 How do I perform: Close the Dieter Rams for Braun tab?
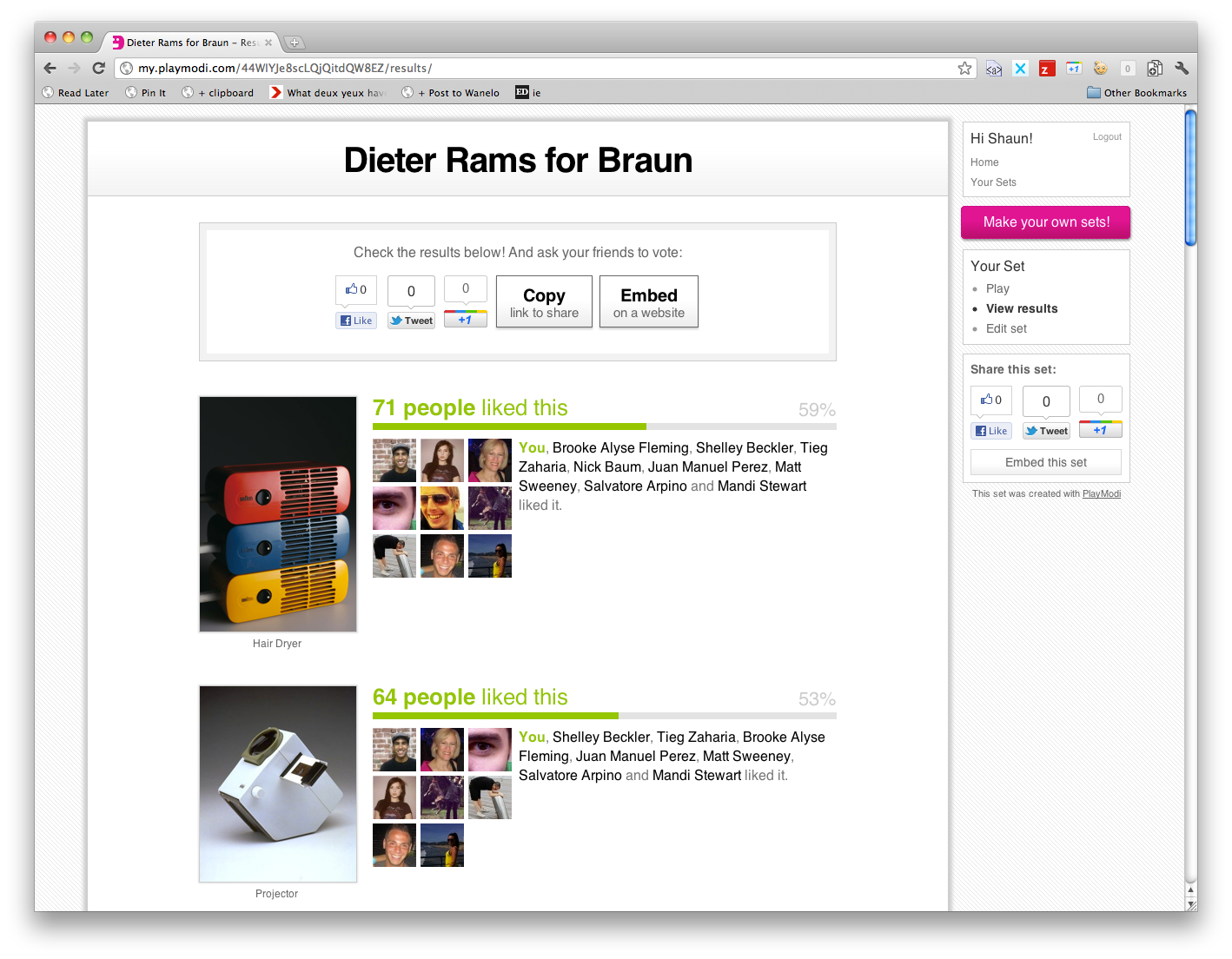tap(268, 42)
